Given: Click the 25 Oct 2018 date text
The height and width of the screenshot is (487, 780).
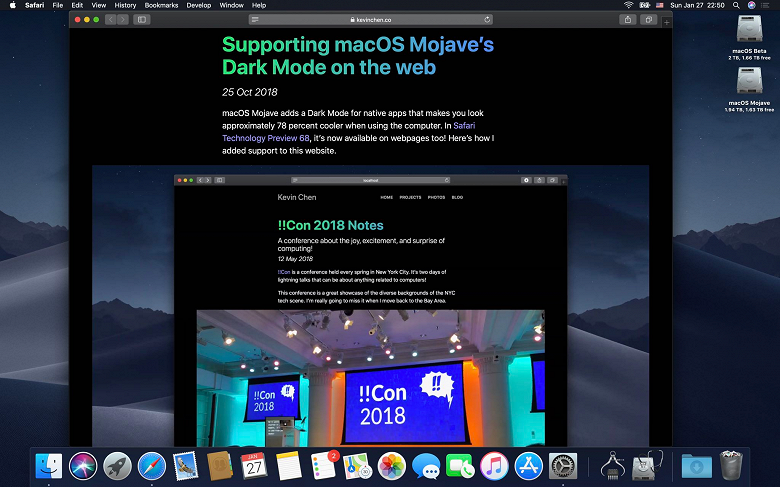Looking at the screenshot, I should click(x=249, y=92).
